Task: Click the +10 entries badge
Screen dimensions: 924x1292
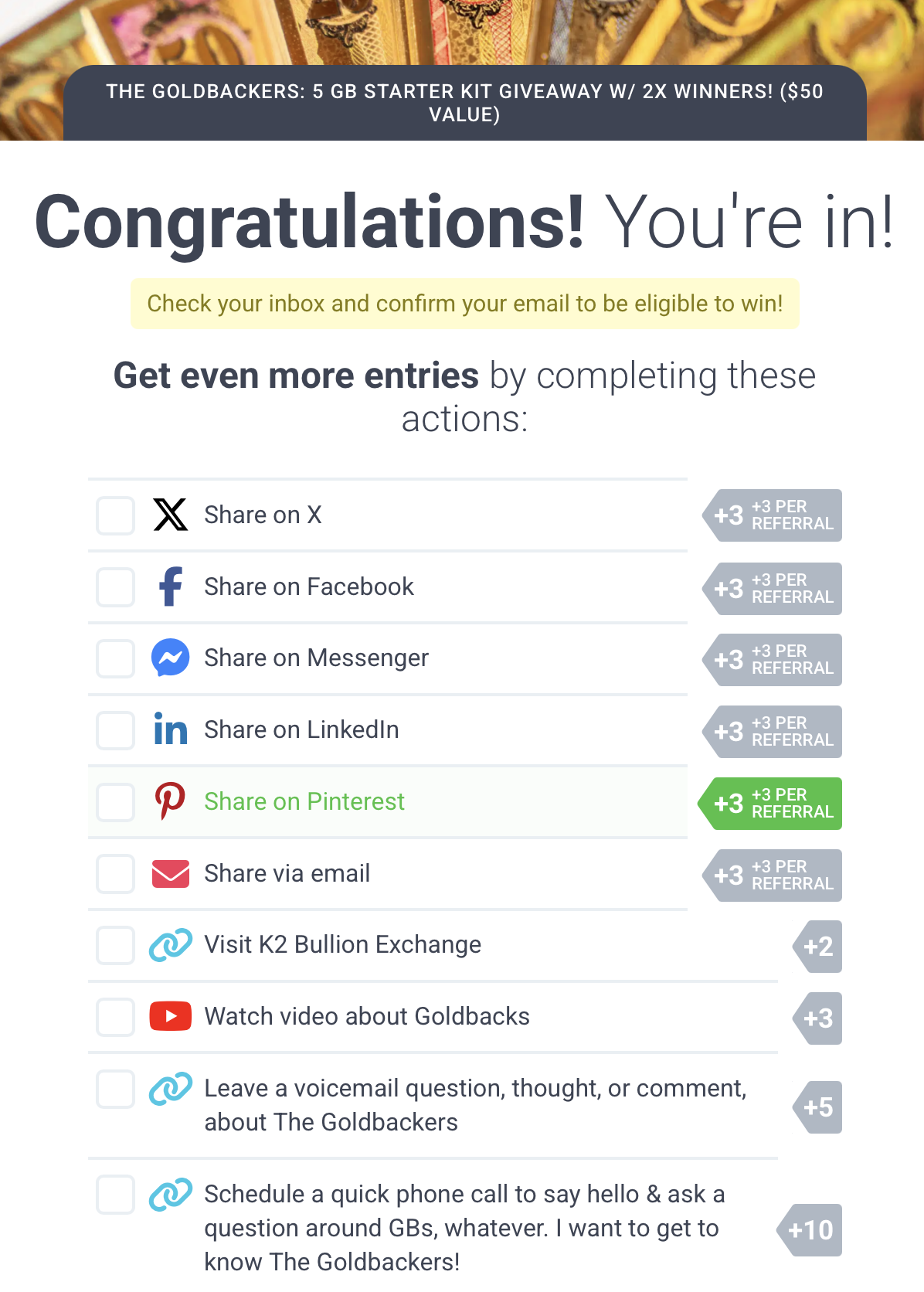Action: click(x=810, y=1230)
